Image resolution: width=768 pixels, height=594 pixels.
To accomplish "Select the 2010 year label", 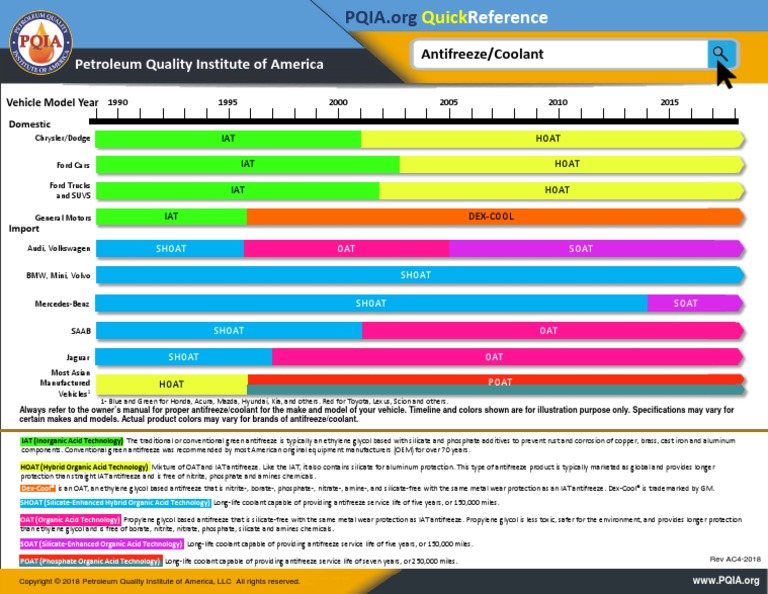I will point(558,102).
